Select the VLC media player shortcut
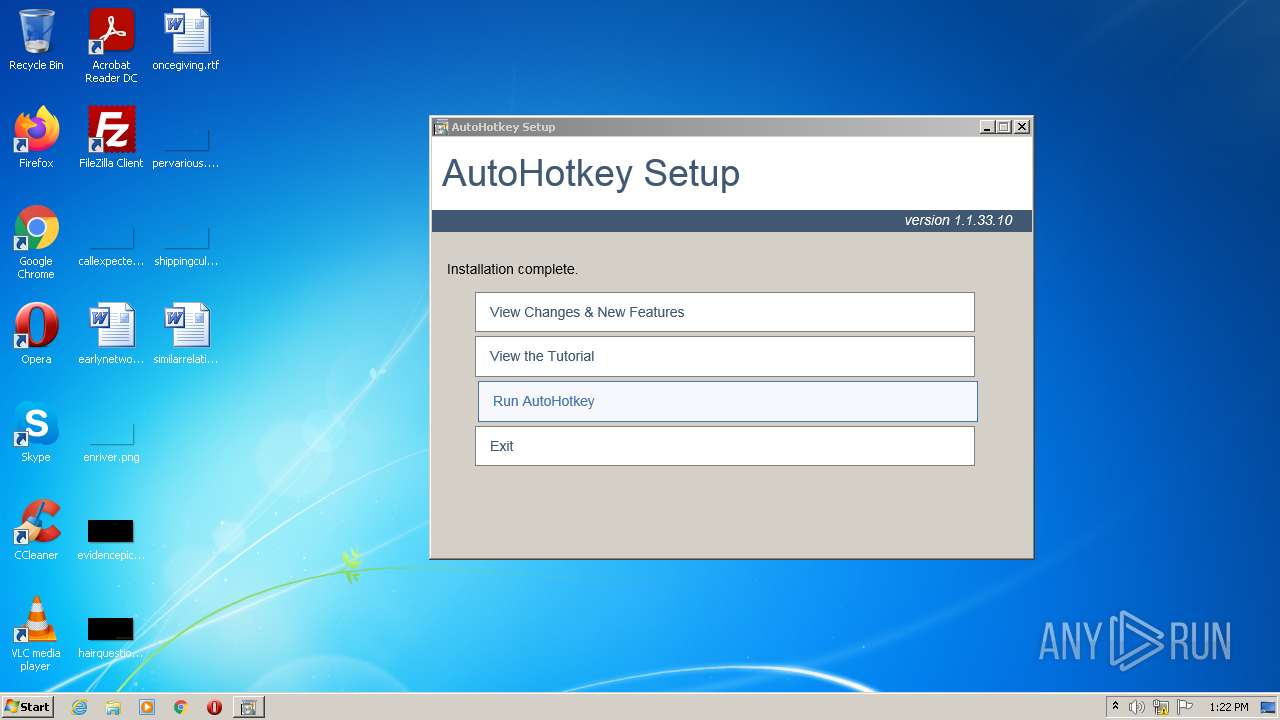Image resolution: width=1280 pixels, height=720 pixels. (x=36, y=634)
